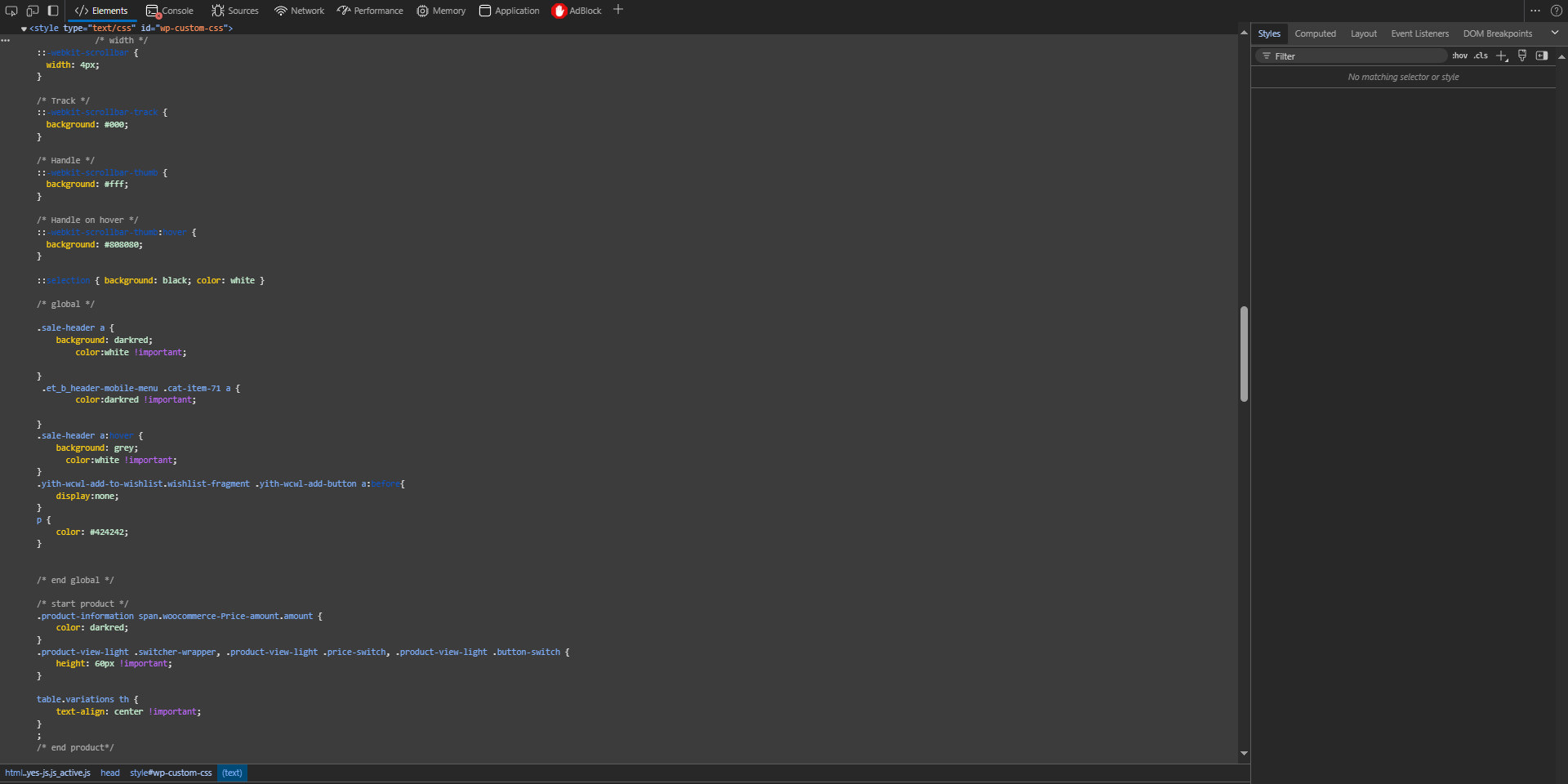Open the AdBlock panel

pyautogui.click(x=577, y=11)
